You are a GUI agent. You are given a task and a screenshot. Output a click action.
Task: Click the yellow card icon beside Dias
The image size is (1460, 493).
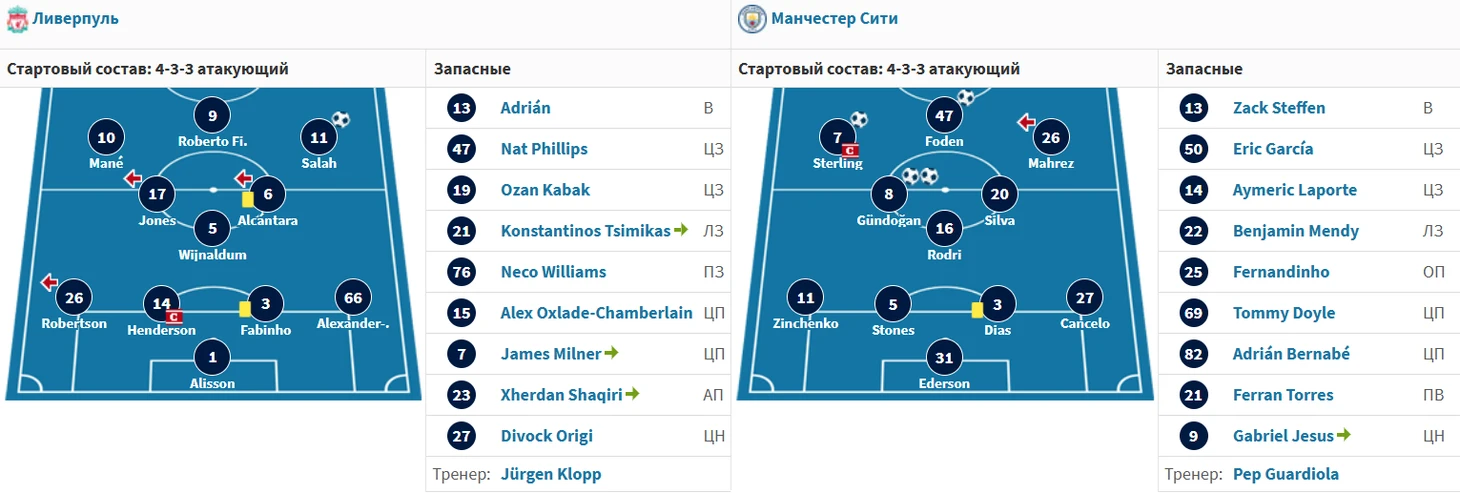point(977,310)
